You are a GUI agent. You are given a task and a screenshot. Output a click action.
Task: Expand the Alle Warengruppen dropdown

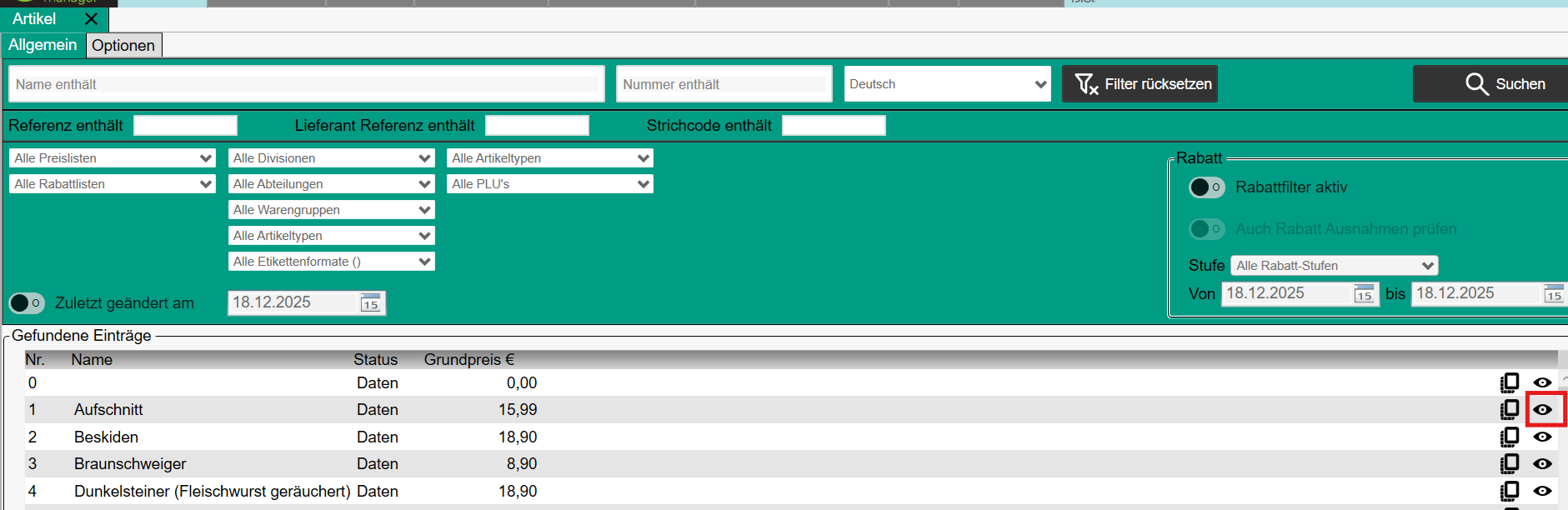click(331, 210)
